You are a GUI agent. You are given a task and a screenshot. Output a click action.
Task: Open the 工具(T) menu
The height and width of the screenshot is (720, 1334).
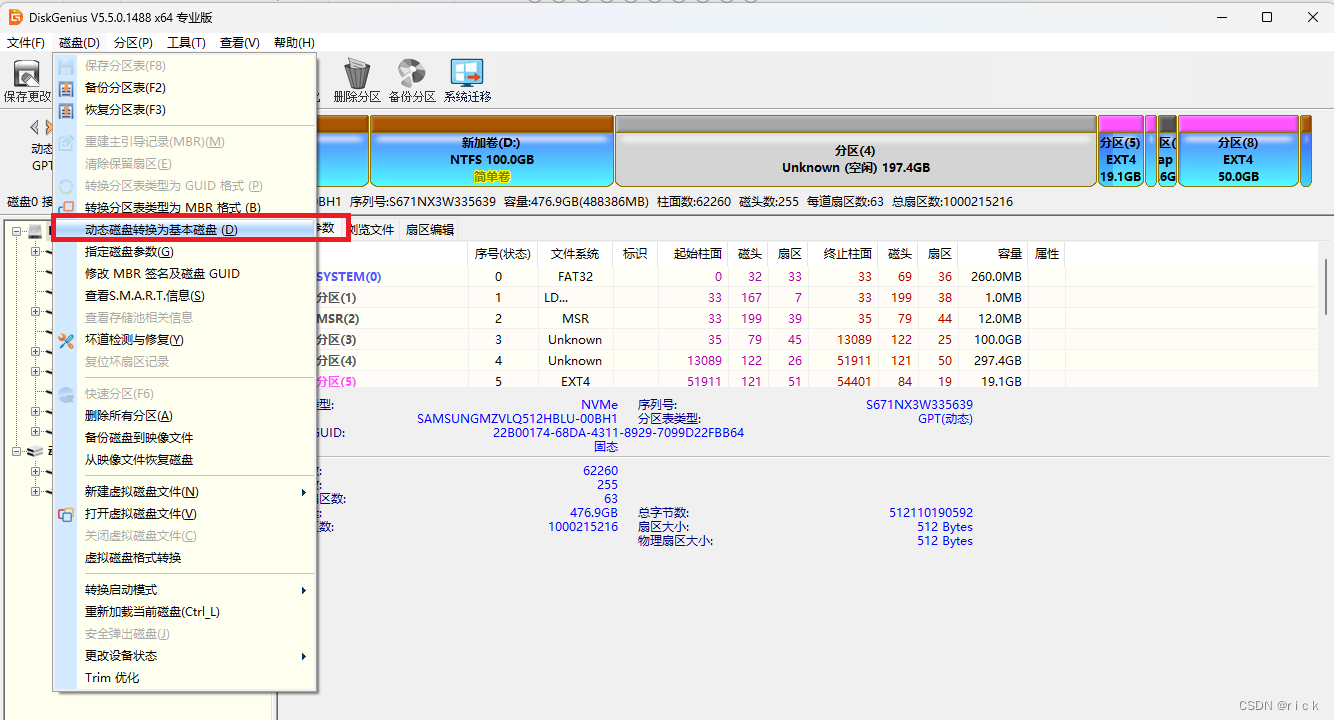pos(186,43)
